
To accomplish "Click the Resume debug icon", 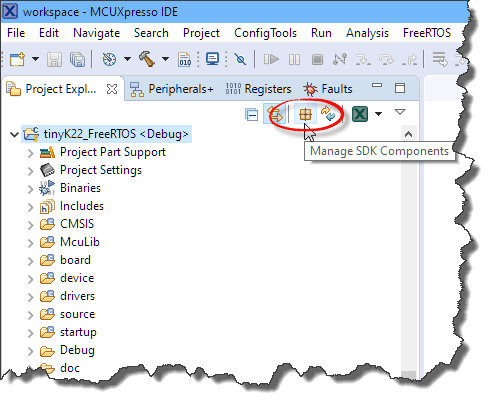I will [x=271, y=59].
